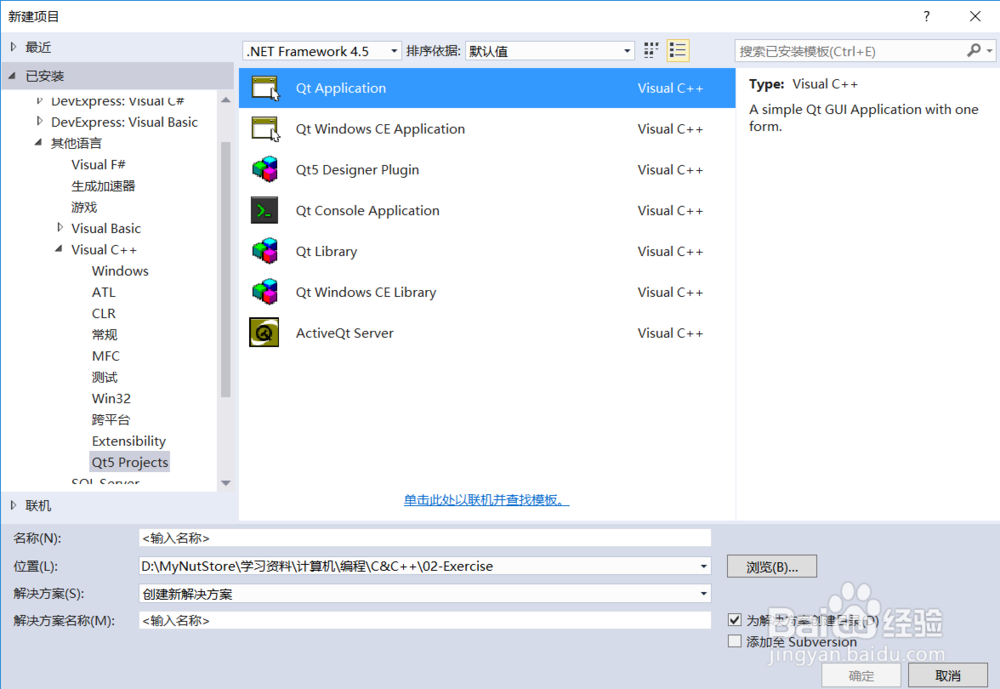
Task: Enable 添加至 Subversion option
Action: tap(735, 641)
